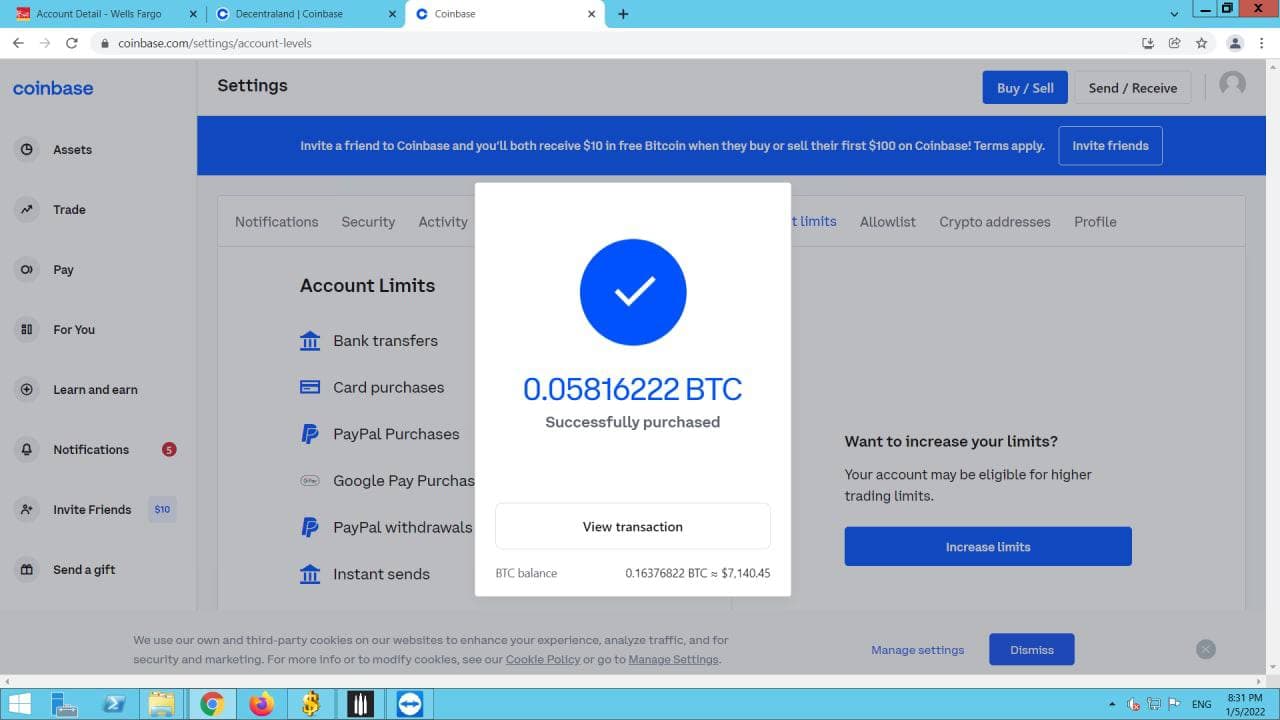Click the bank icon beside Bank transfers
The image size is (1280, 720).
click(310, 340)
